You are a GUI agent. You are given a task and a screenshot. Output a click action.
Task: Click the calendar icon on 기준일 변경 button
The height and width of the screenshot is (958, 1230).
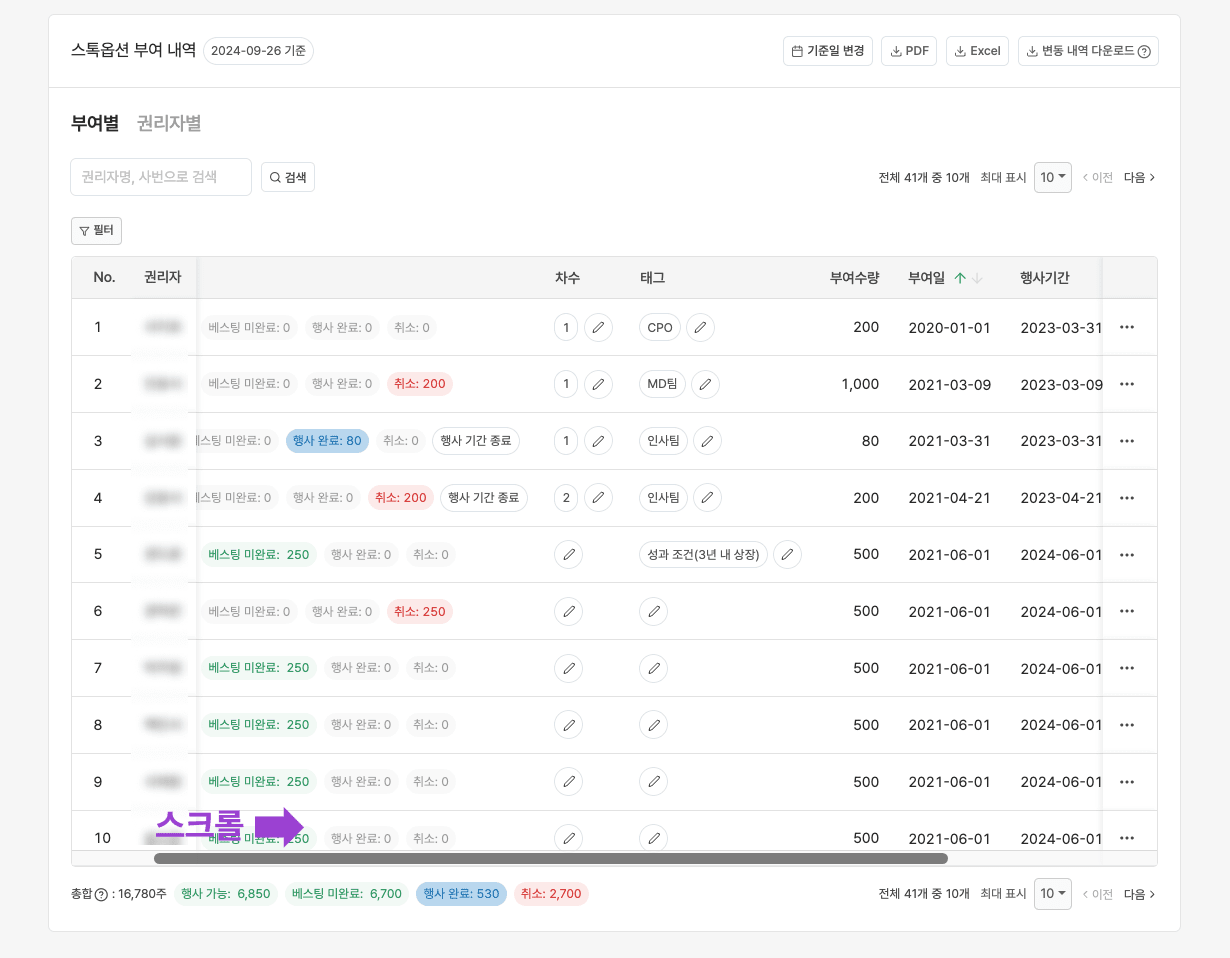coord(796,50)
